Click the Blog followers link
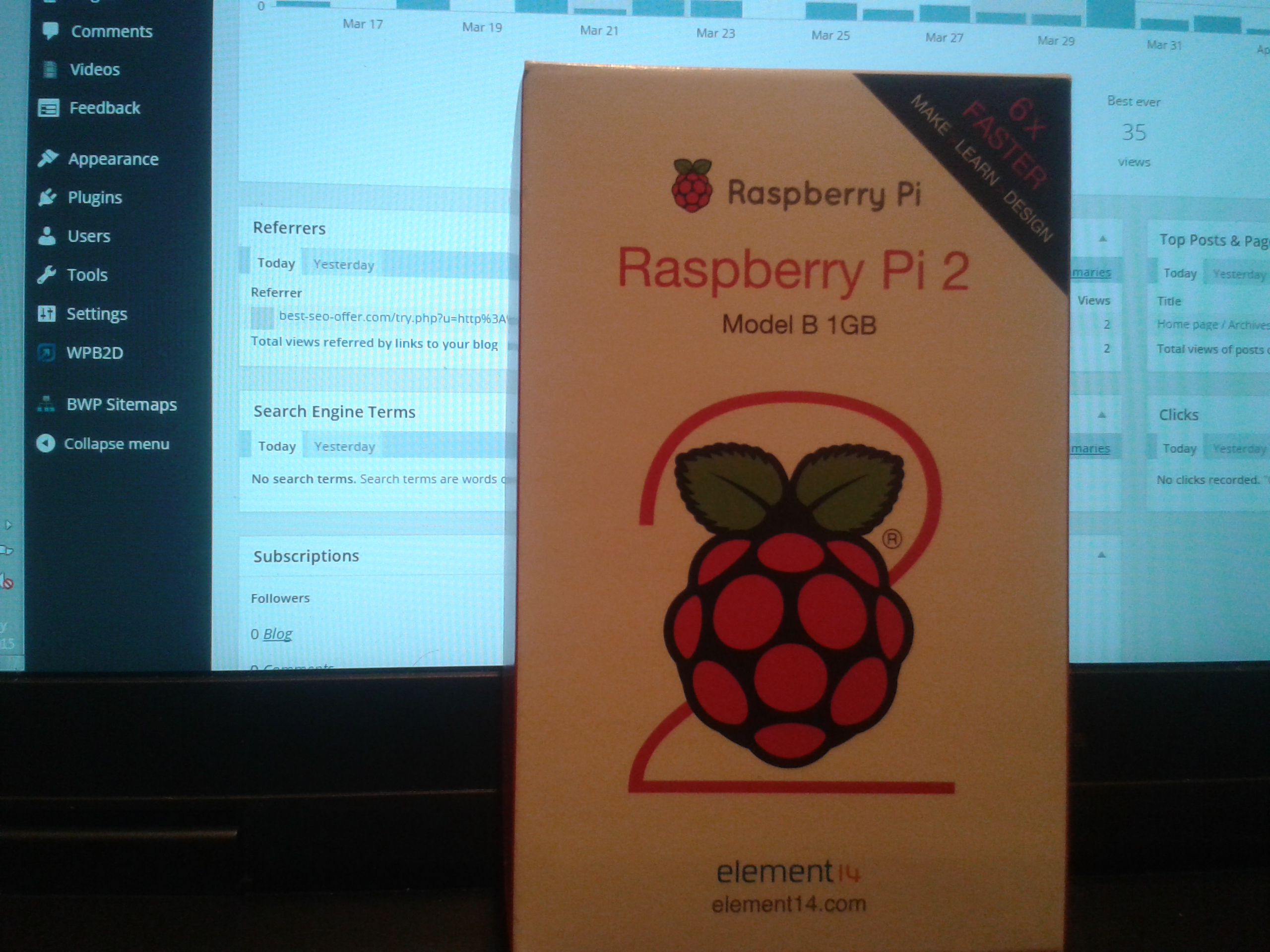The image size is (1270, 952). (x=278, y=634)
